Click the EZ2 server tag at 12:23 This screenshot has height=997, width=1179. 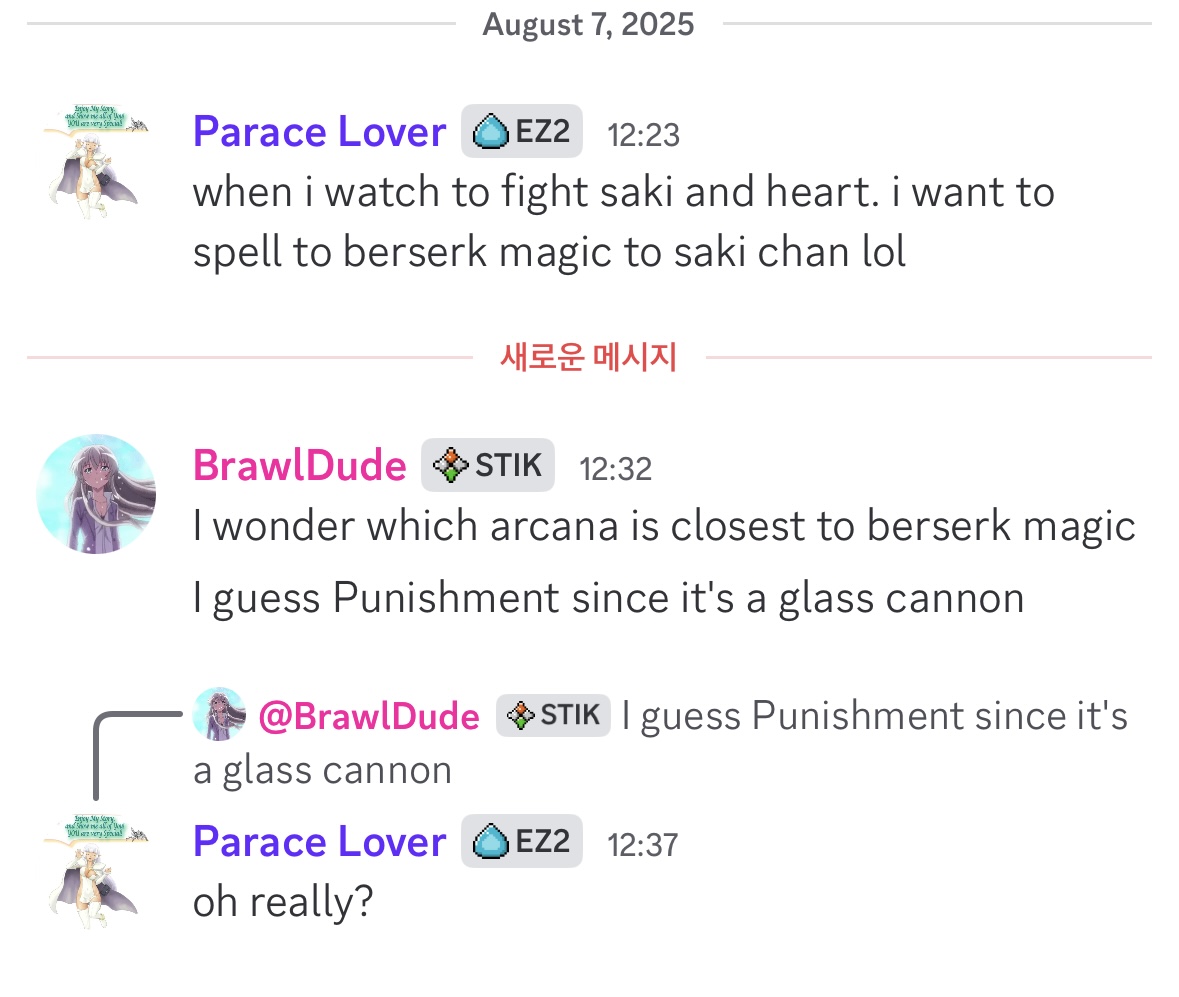522,131
